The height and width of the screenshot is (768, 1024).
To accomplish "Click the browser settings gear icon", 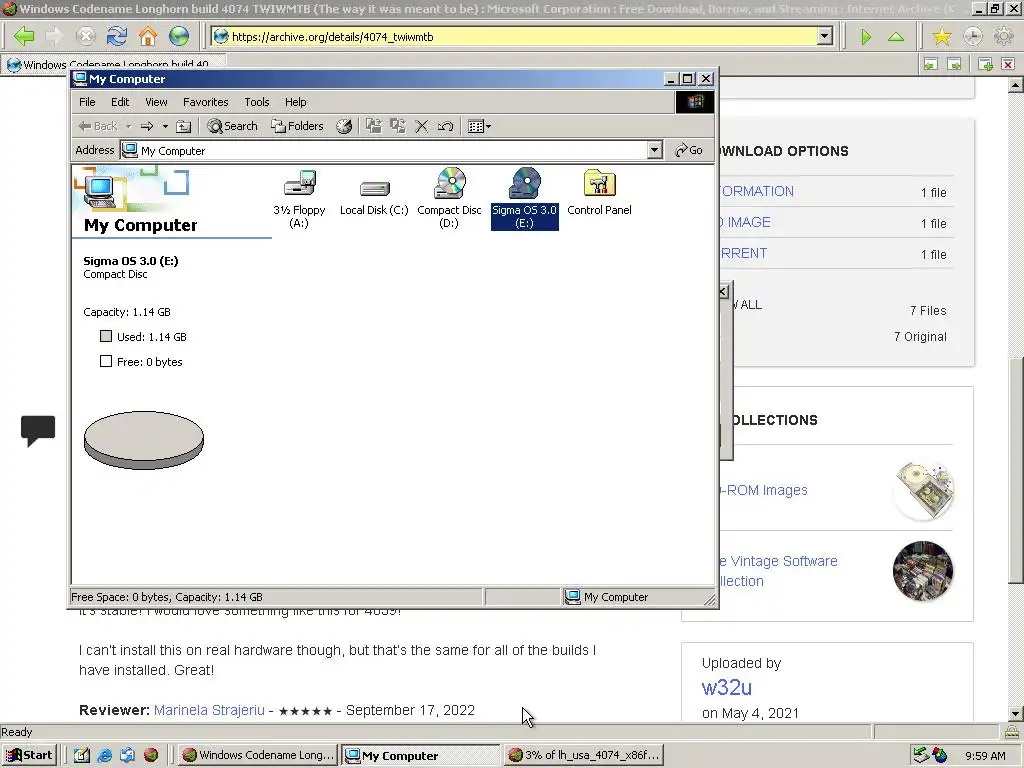I will pyautogui.click(x=1004, y=37).
